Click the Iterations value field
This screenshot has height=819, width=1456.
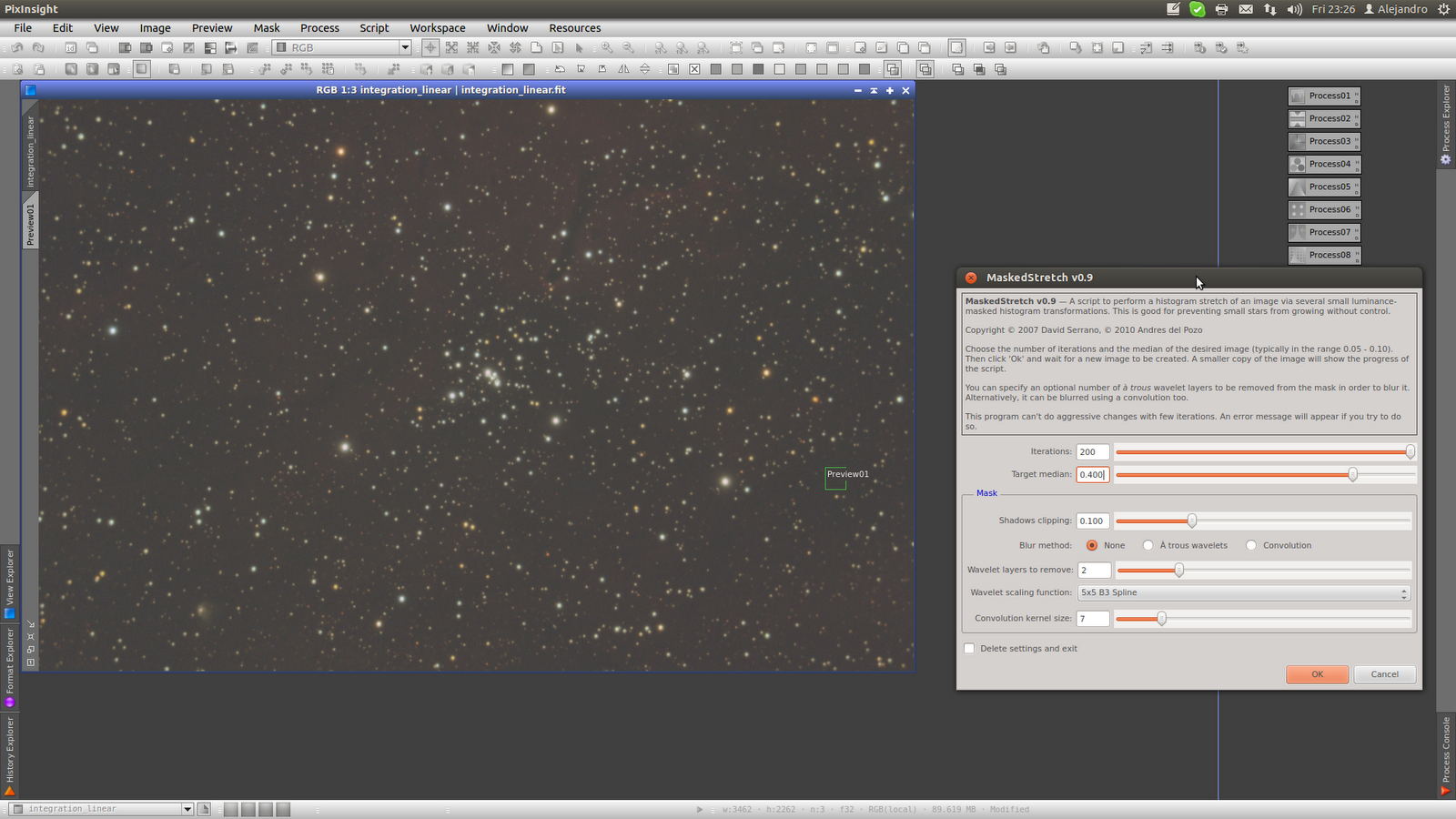pyautogui.click(x=1093, y=451)
